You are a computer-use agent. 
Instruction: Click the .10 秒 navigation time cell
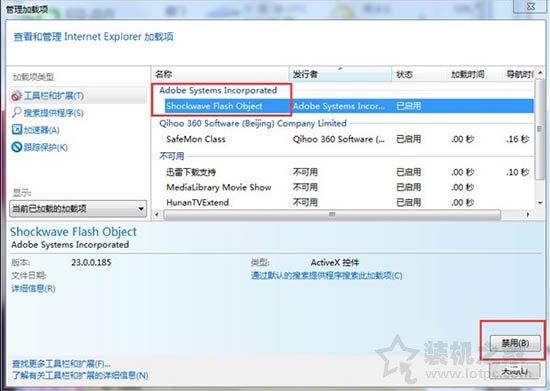coord(517,172)
